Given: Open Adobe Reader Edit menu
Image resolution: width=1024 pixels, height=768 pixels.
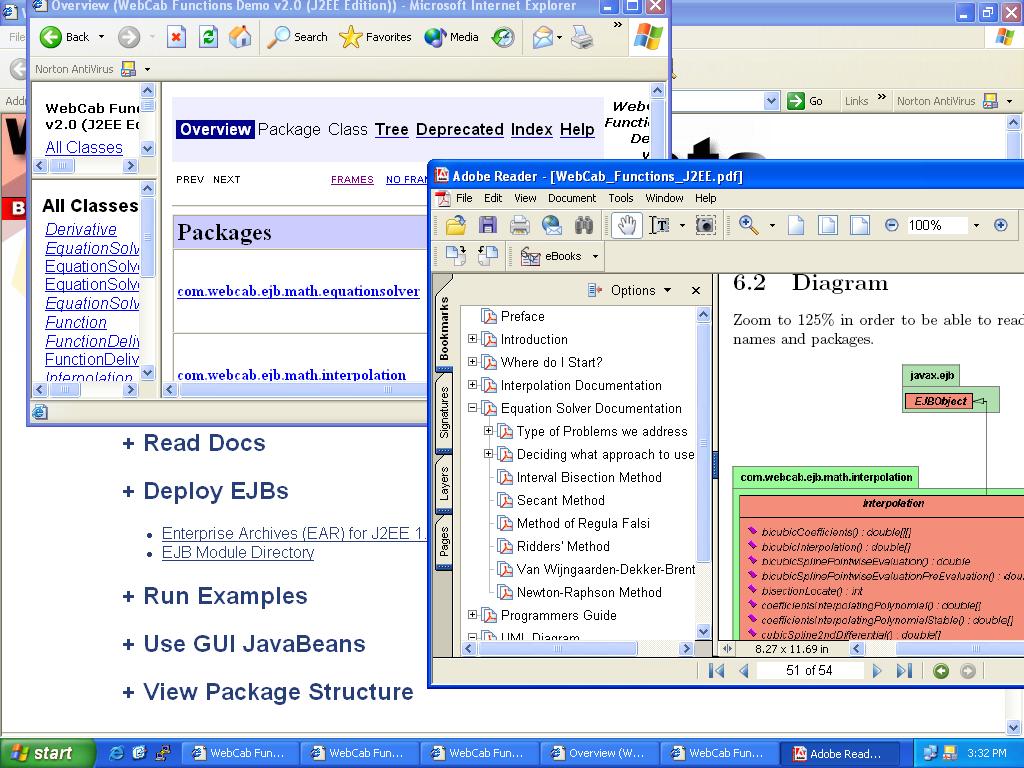Looking at the screenshot, I should 493,198.
